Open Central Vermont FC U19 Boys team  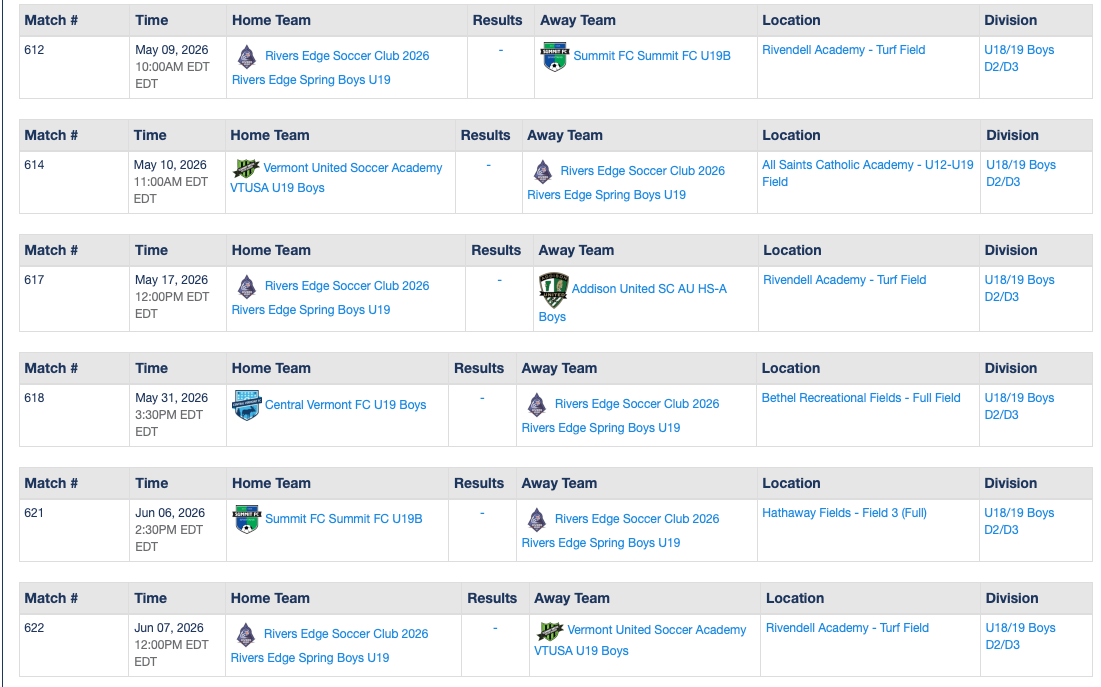pos(345,405)
